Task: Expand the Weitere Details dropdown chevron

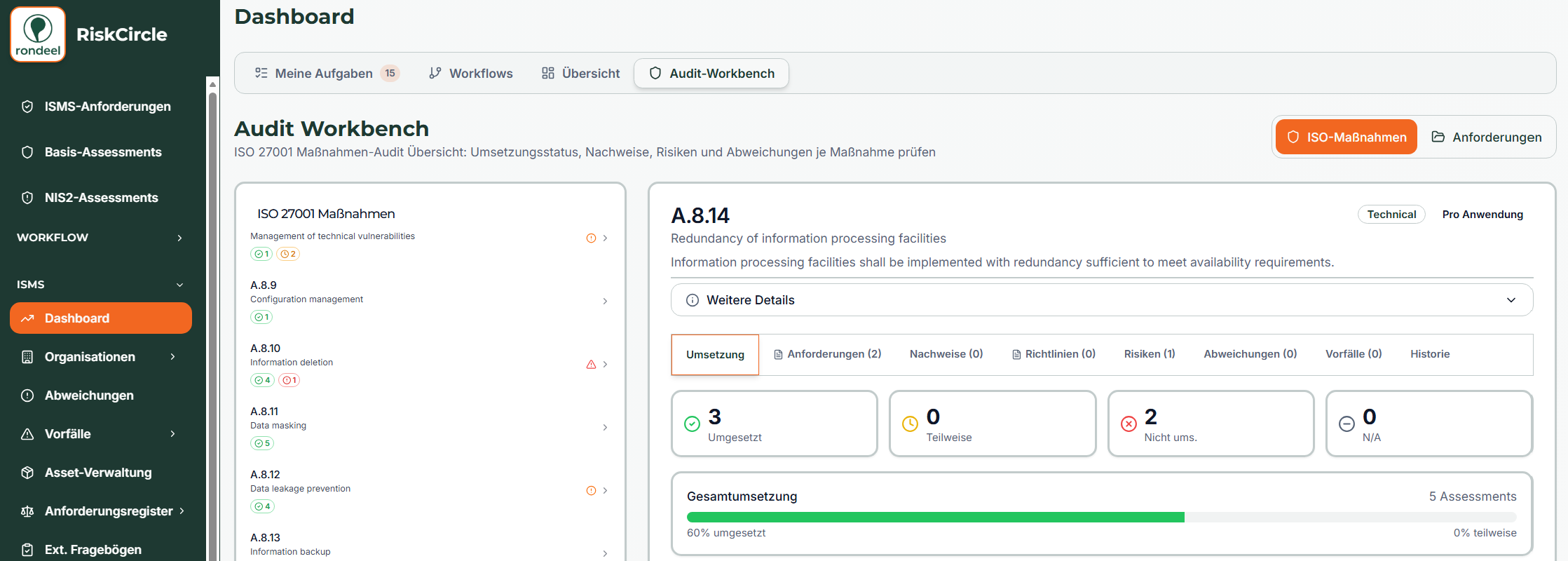Action: (x=1511, y=300)
